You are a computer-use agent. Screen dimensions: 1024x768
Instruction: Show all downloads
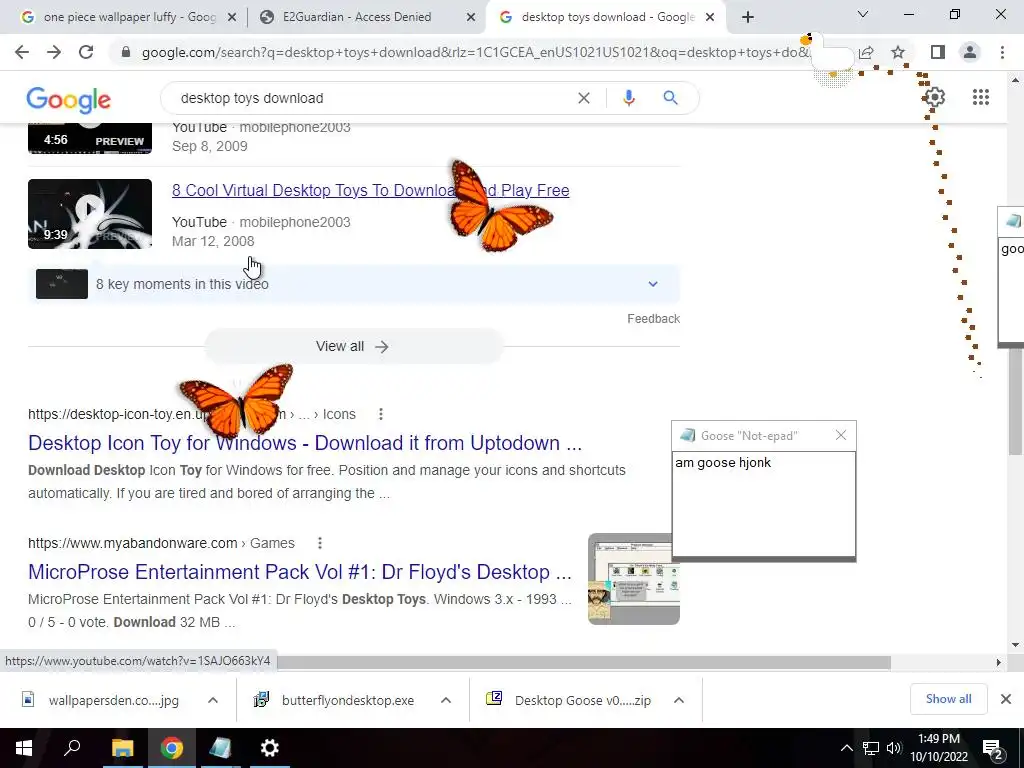point(948,699)
